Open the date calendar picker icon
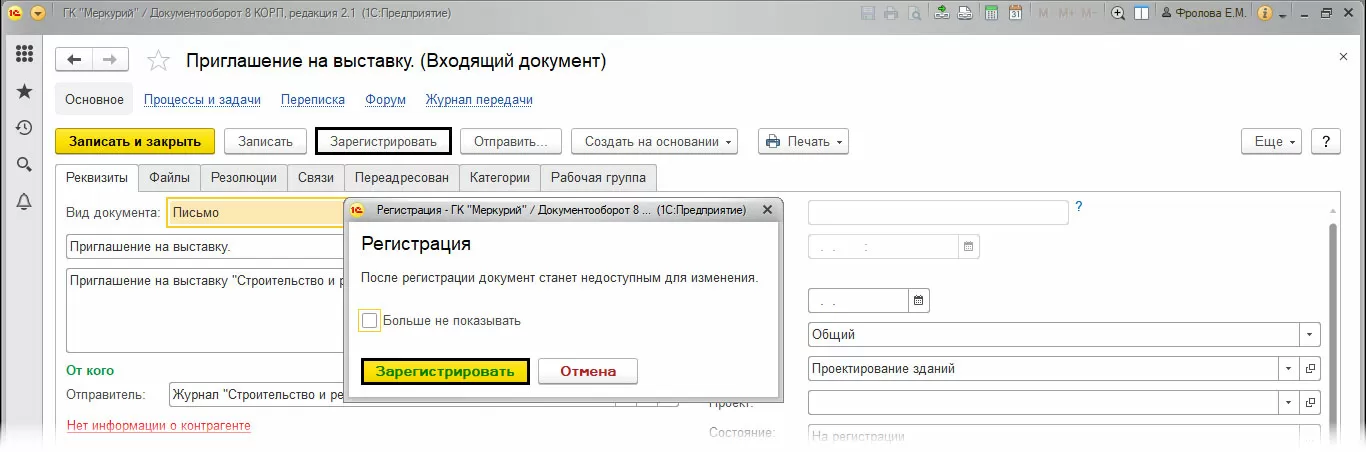This screenshot has width=1366, height=452. pos(918,300)
